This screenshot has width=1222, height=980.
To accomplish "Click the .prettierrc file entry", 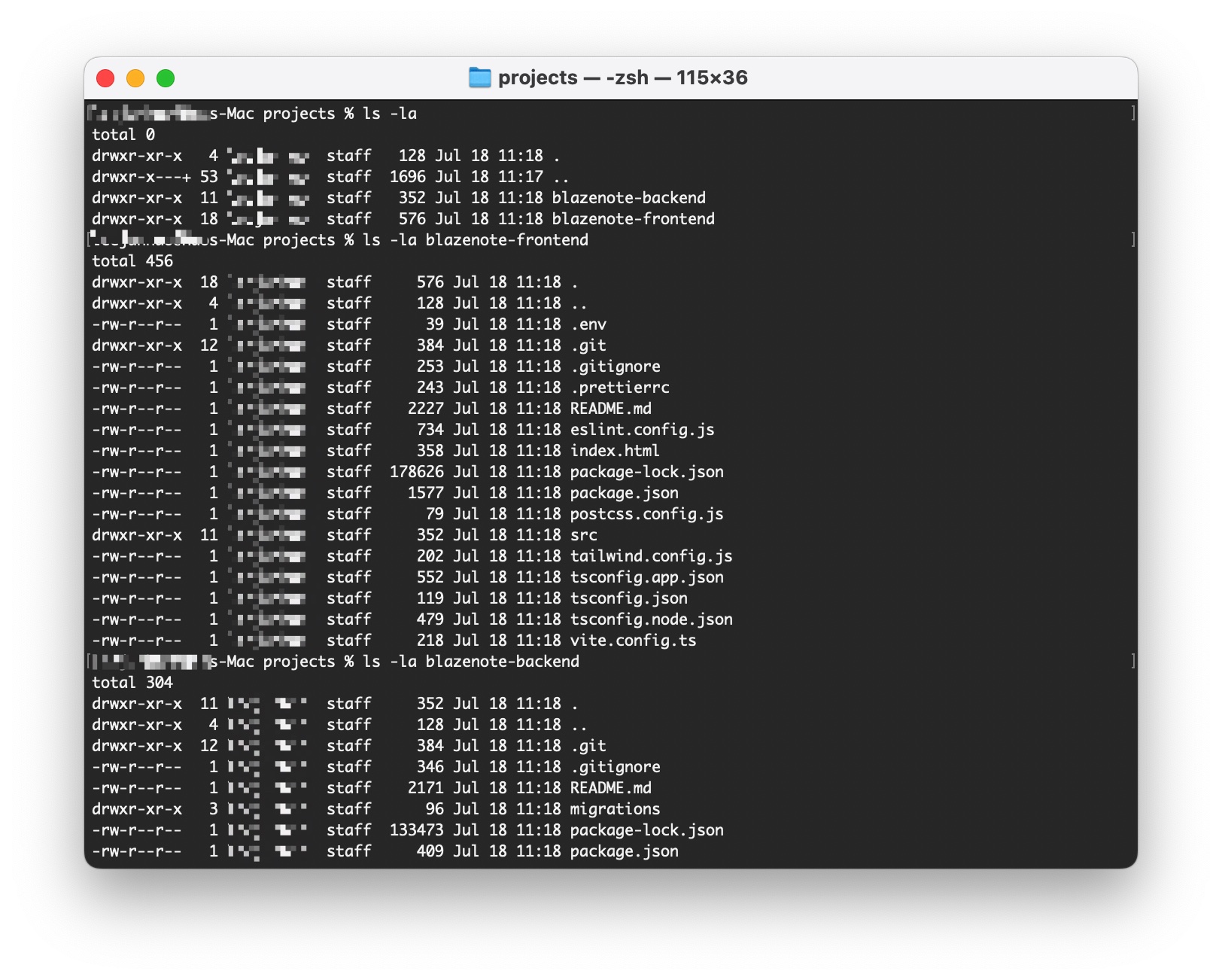I will pyautogui.click(x=619, y=388).
